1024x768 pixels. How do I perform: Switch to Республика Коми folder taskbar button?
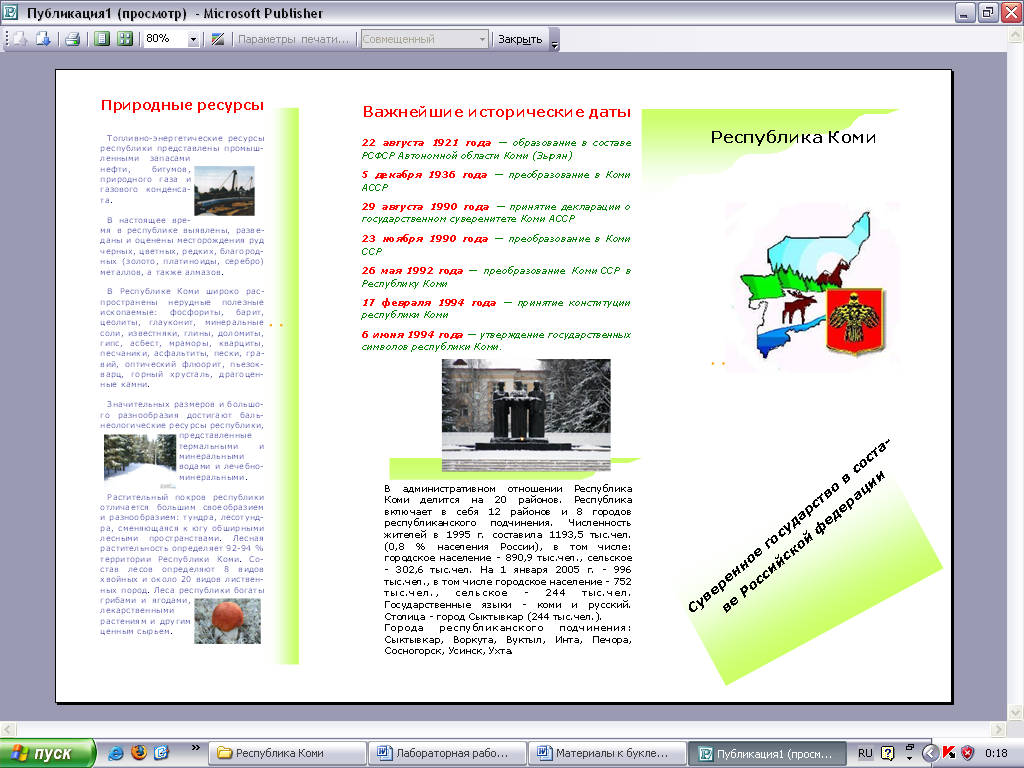pyautogui.click(x=287, y=753)
